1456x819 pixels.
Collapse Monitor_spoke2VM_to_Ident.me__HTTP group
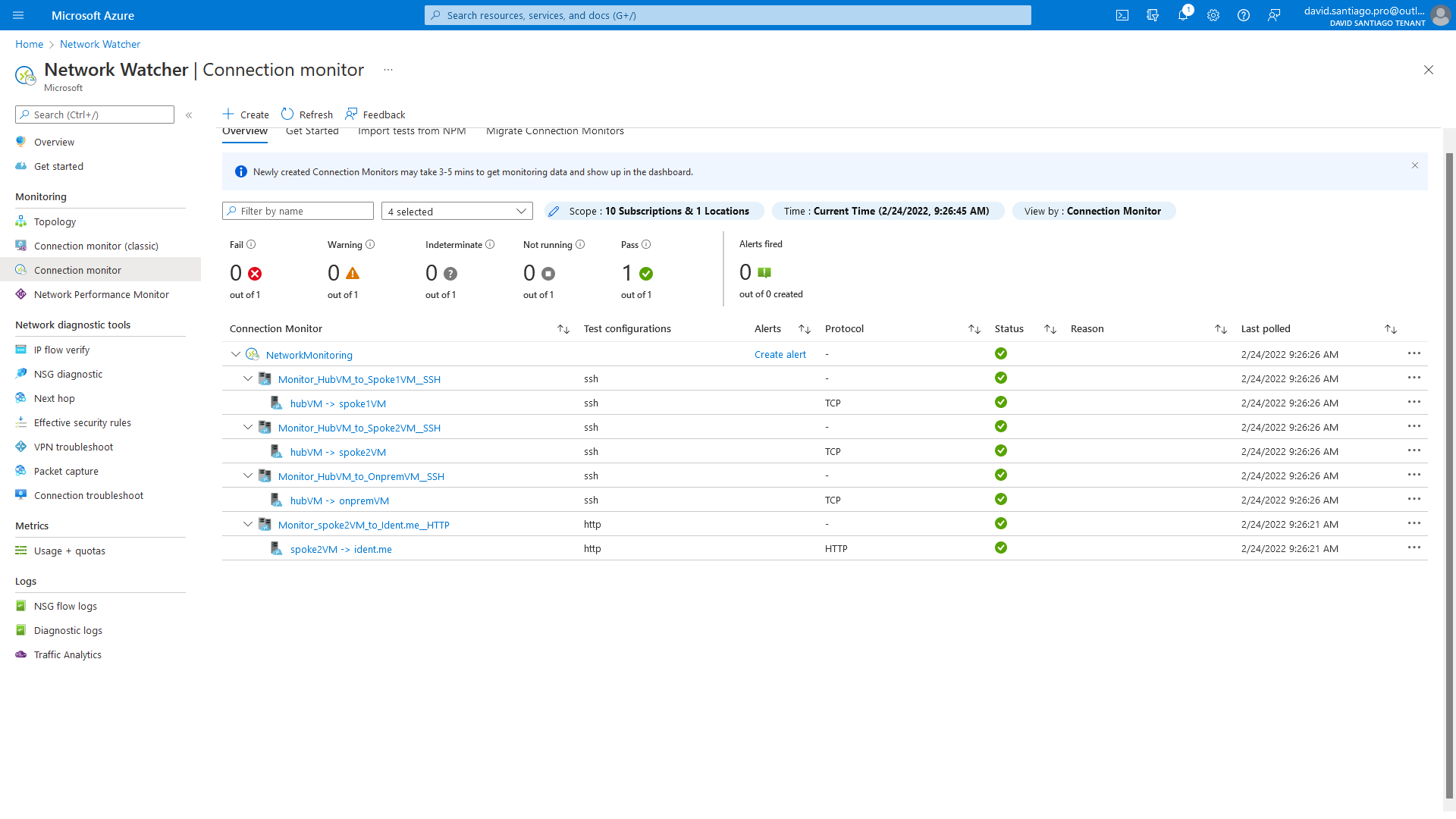(248, 524)
